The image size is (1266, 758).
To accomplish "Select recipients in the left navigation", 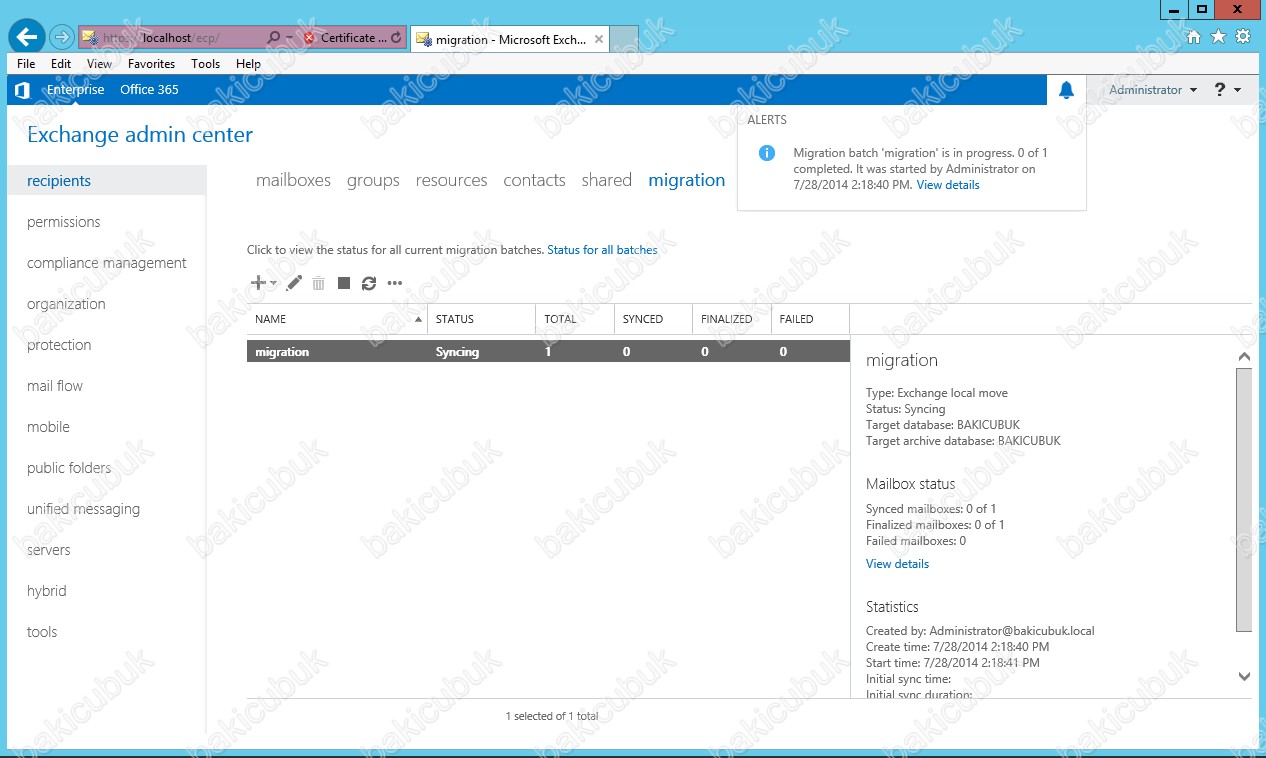I will click(106, 181).
